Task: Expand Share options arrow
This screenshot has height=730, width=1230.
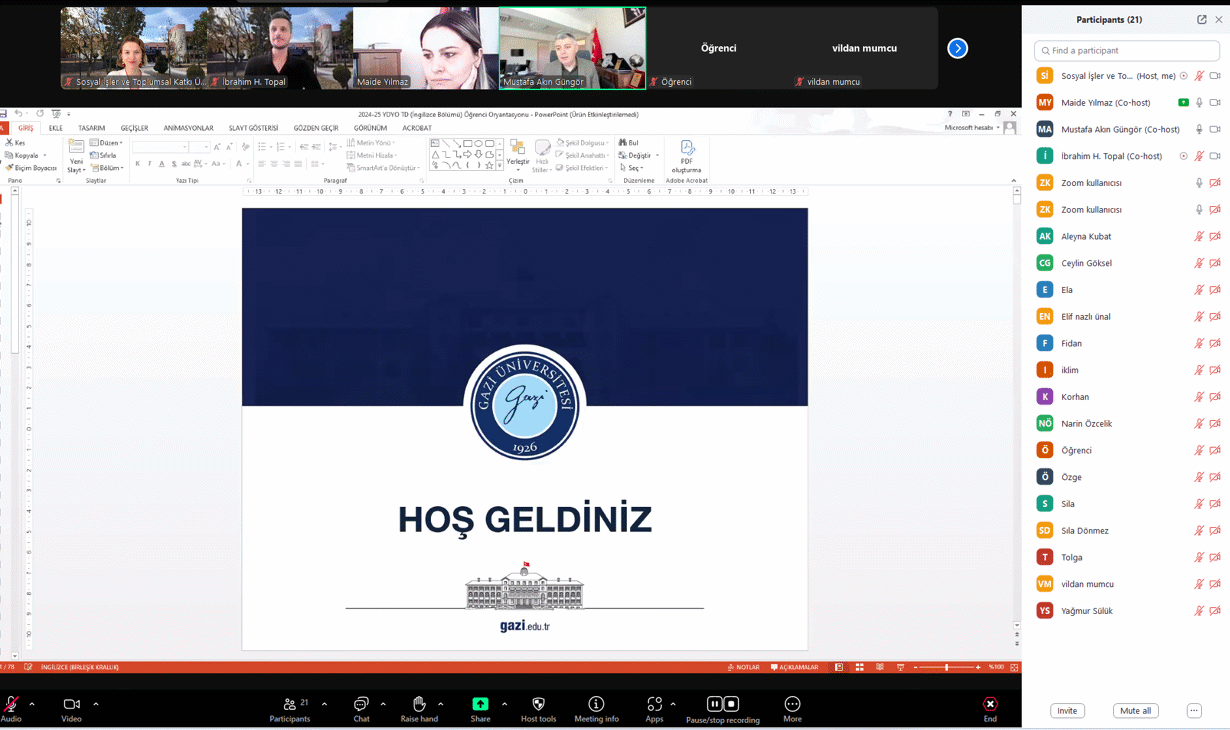Action: (x=504, y=704)
